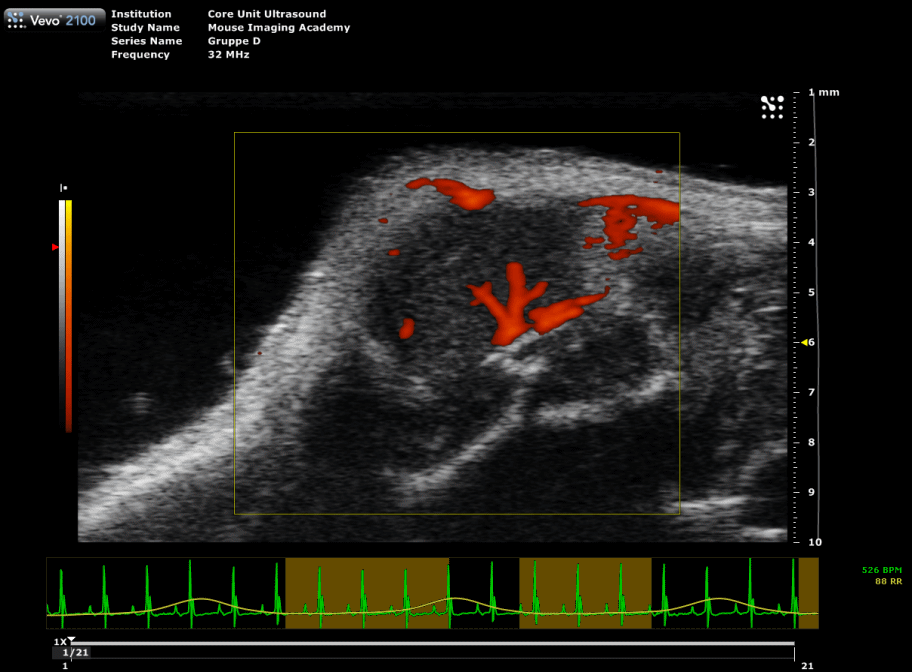
Task: Click the Vevo 2100 logo
Action: click(x=54, y=19)
